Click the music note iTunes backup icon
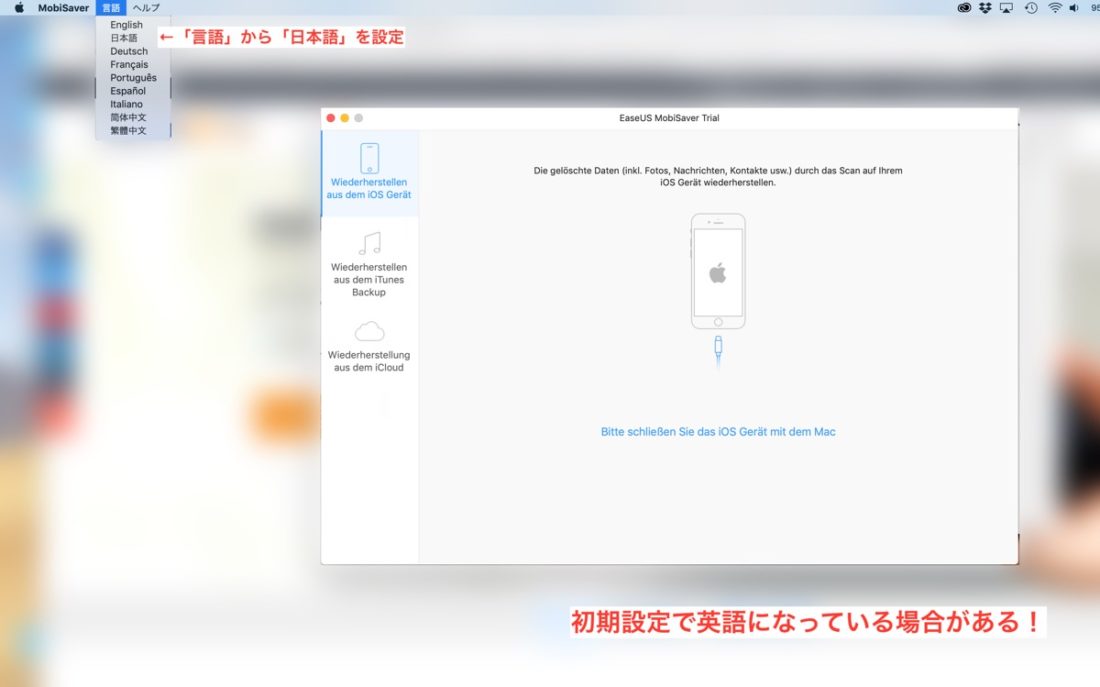1100x687 pixels. (x=370, y=244)
